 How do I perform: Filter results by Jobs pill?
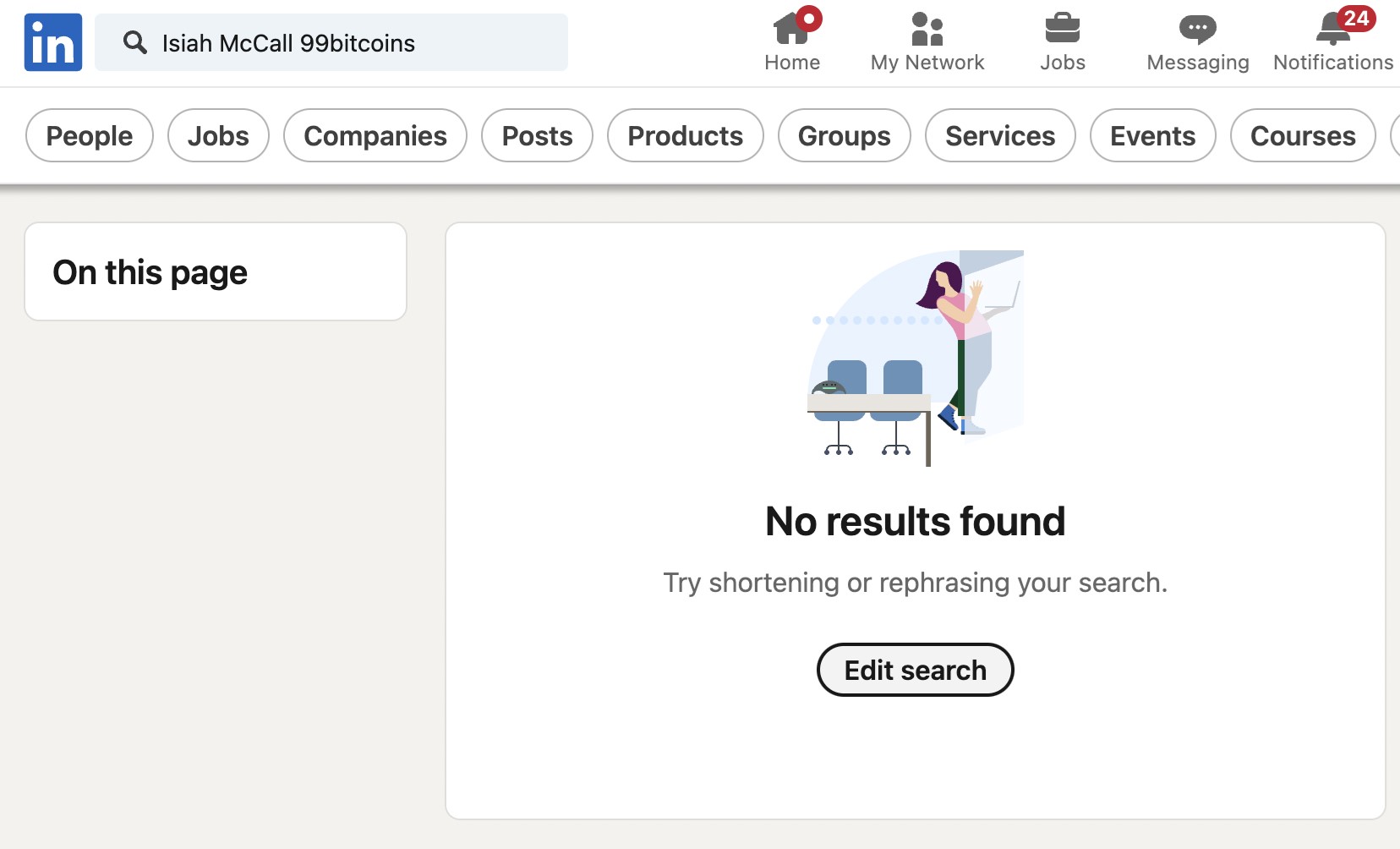218,135
